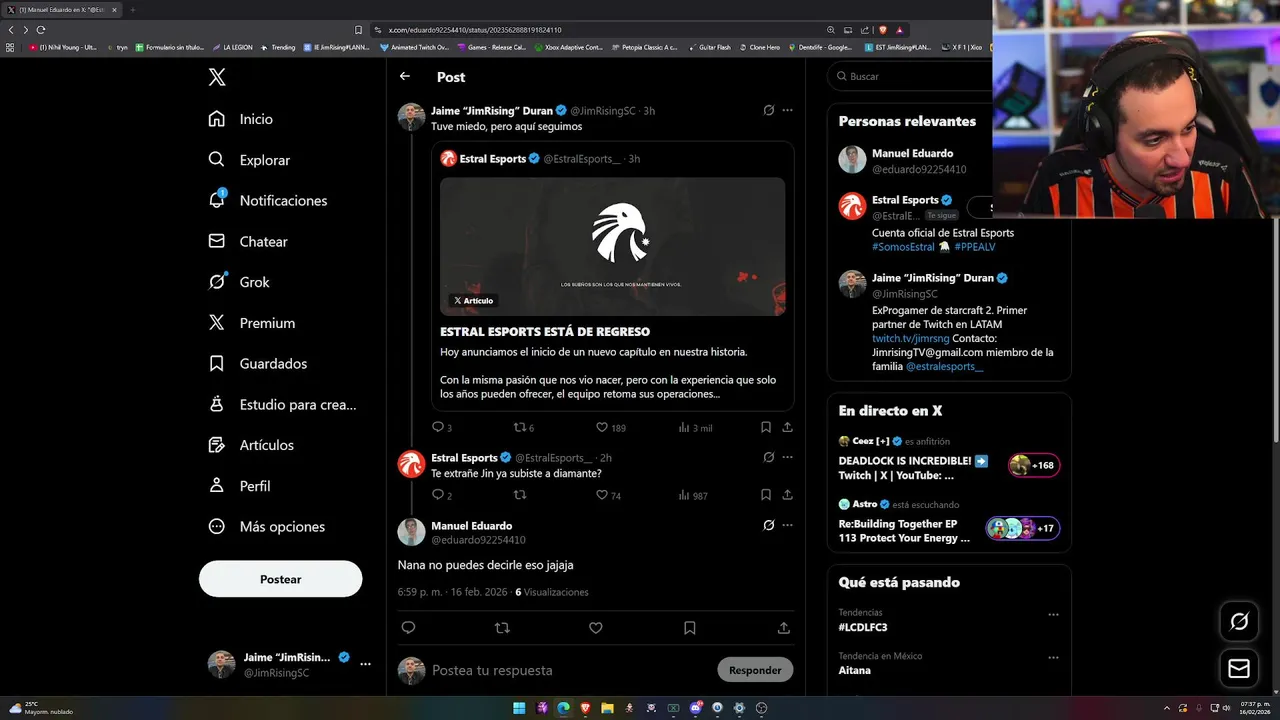Like Manuel Eduardo's main post
Screen dimensions: 1280x720
tap(595, 628)
